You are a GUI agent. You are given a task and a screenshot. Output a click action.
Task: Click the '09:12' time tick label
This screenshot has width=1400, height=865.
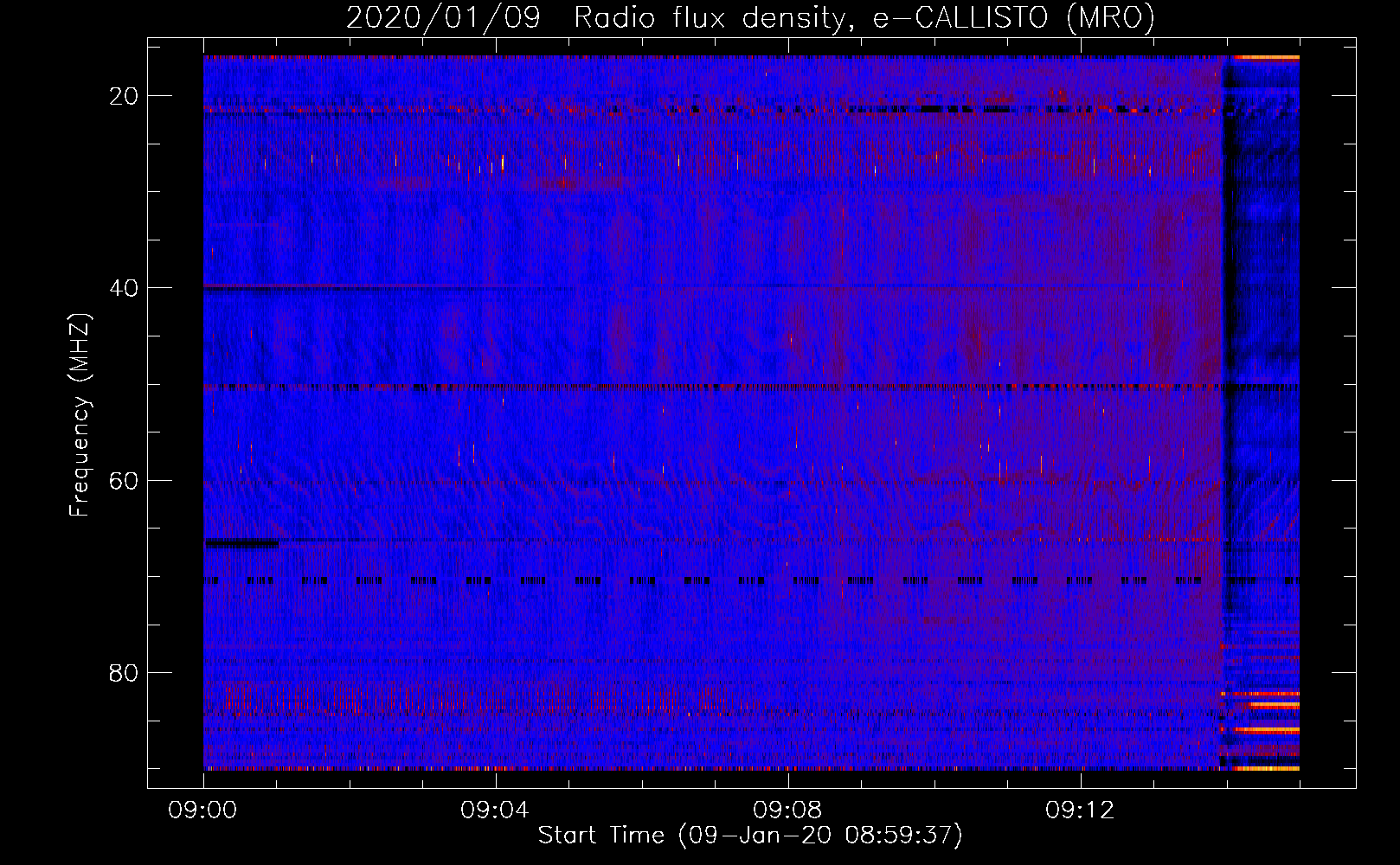tap(1080, 810)
